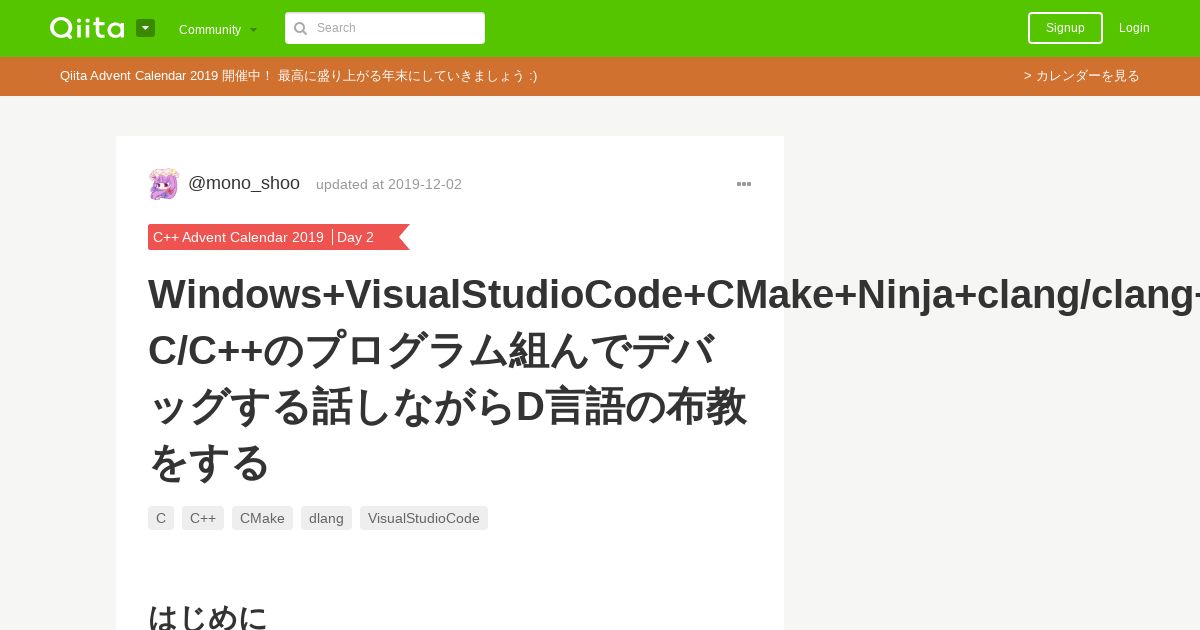Click the Day 2 label
Screen dimensions: 1200x630
tap(355, 237)
